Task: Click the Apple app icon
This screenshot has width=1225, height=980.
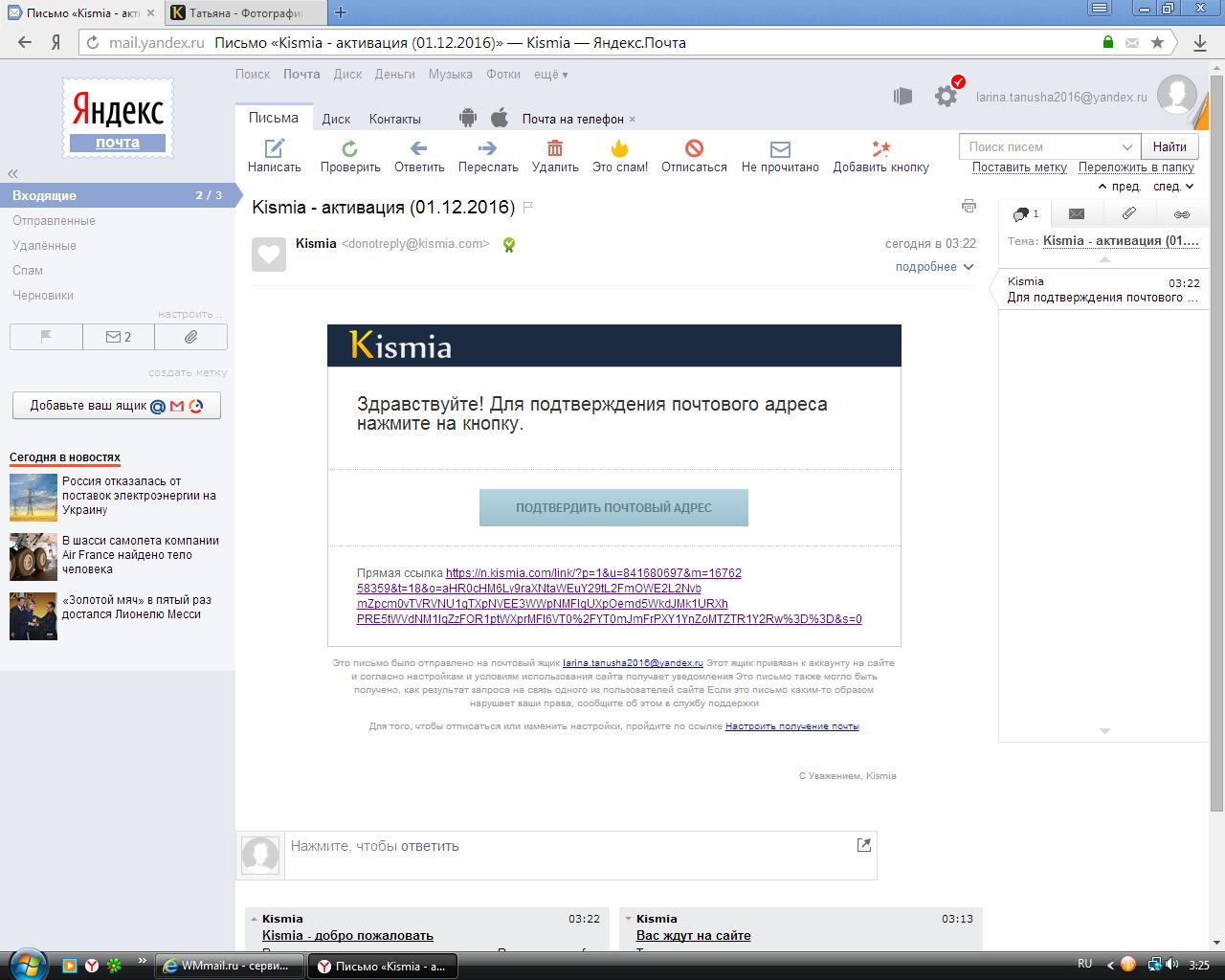Action: point(499,119)
